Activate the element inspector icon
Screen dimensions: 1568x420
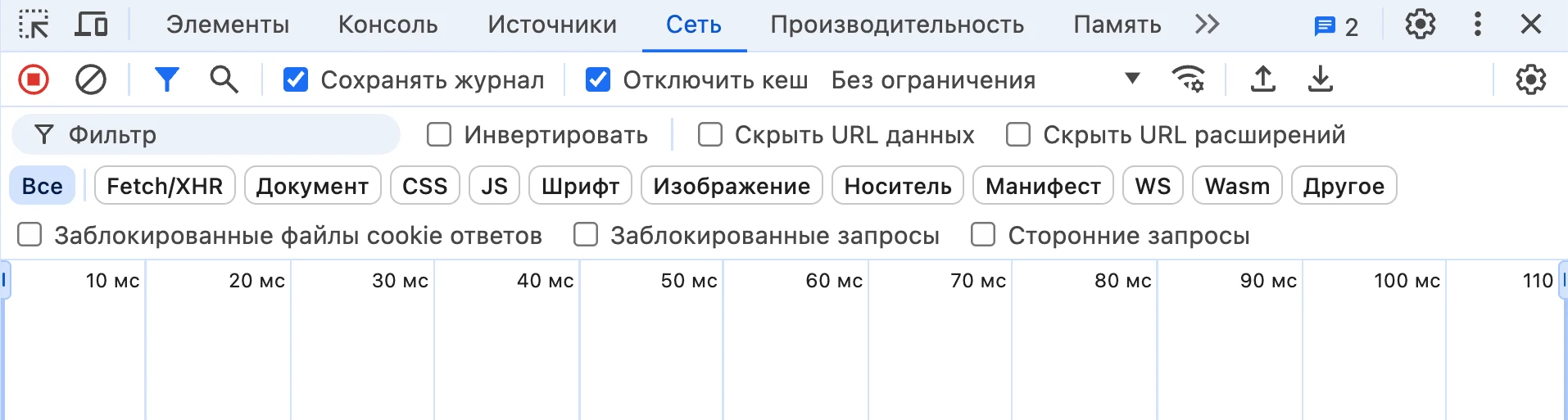[x=34, y=25]
